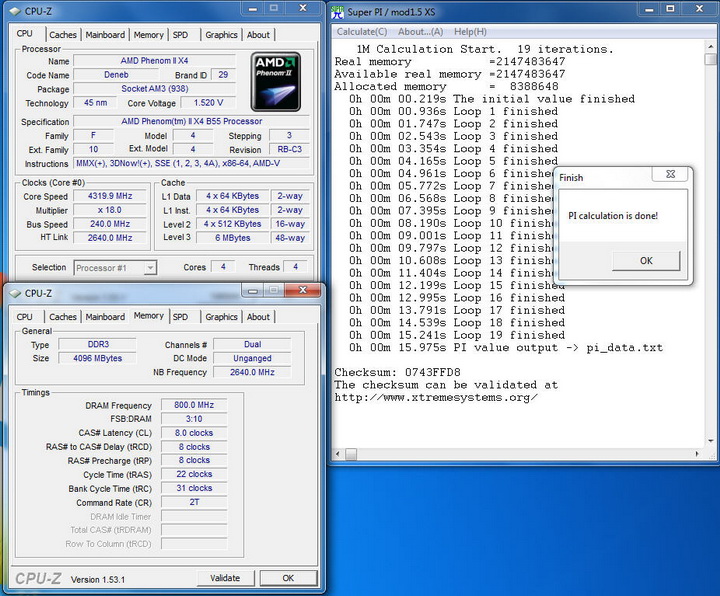Select SPD tab in lower CPU-Z window
720x596 pixels.
tap(180, 317)
